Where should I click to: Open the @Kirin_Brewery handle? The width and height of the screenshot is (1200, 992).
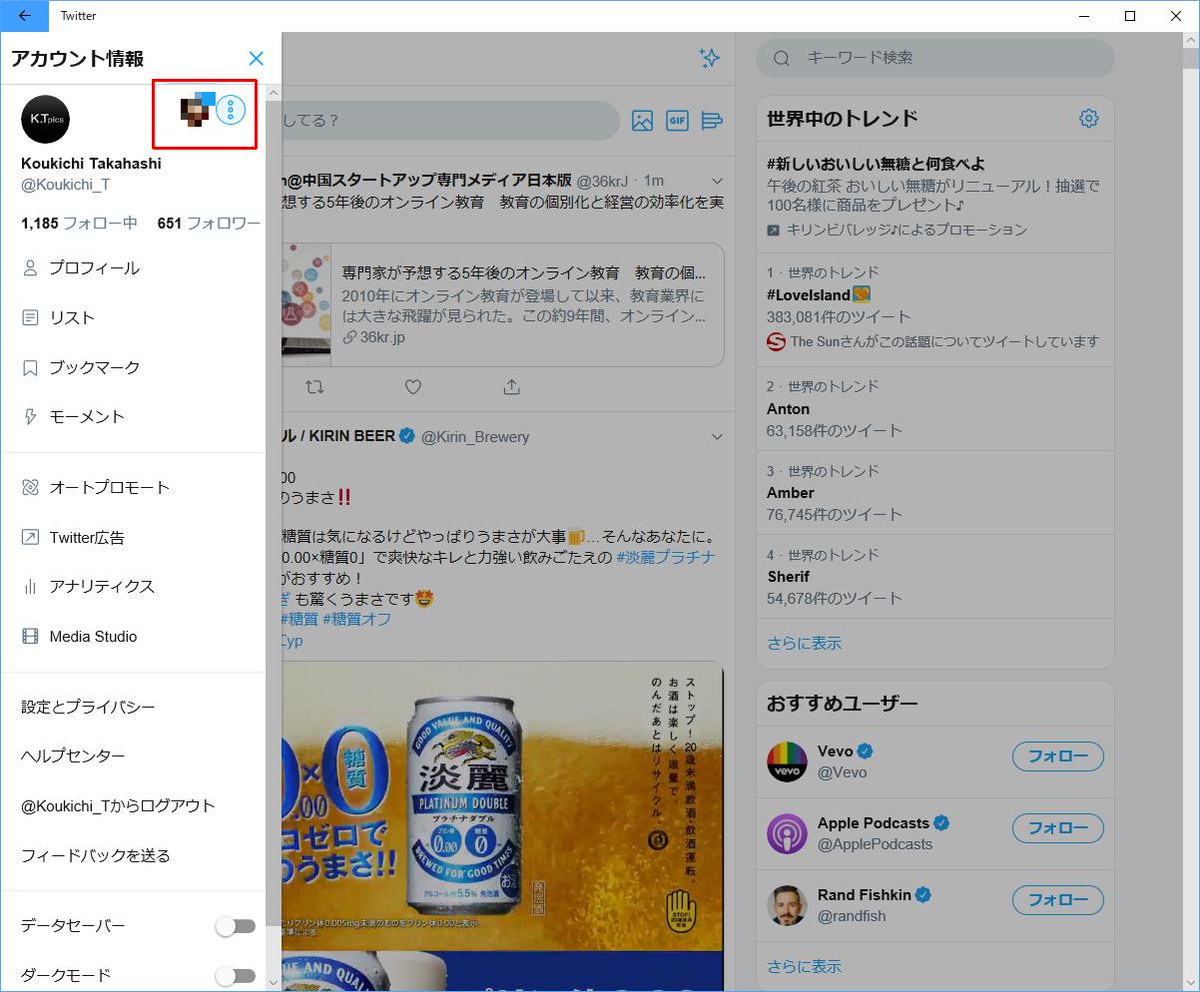click(x=475, y=437)
